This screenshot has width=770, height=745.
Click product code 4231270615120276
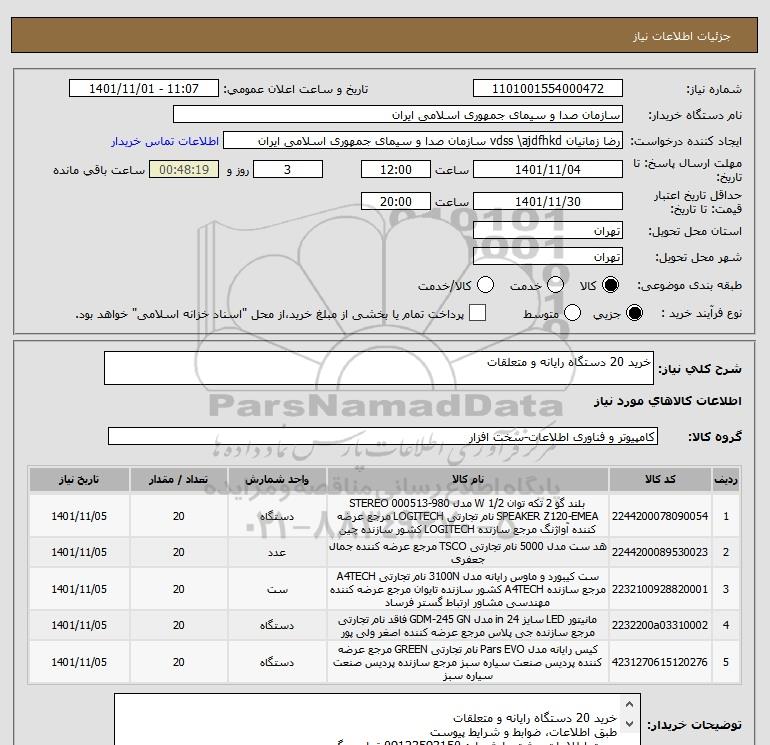(x=660, y=662)
